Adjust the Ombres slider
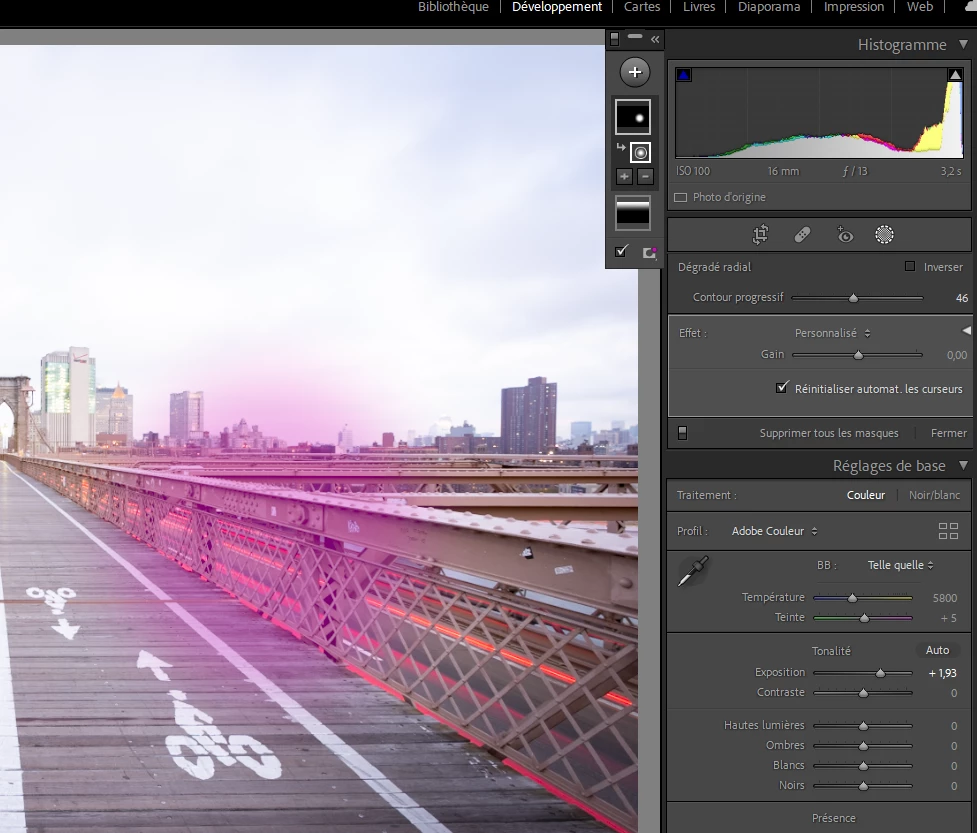 [862, 746]
